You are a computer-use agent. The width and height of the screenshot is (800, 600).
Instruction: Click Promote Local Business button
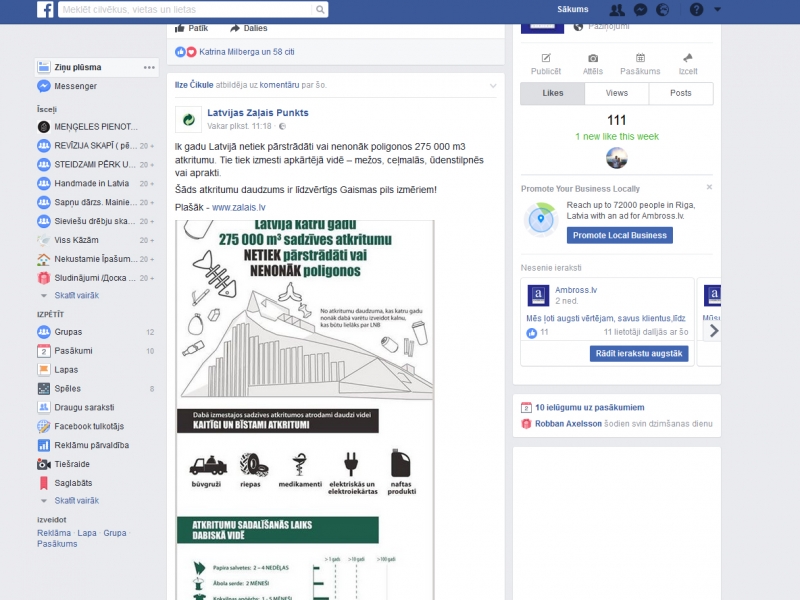[620, 235]
